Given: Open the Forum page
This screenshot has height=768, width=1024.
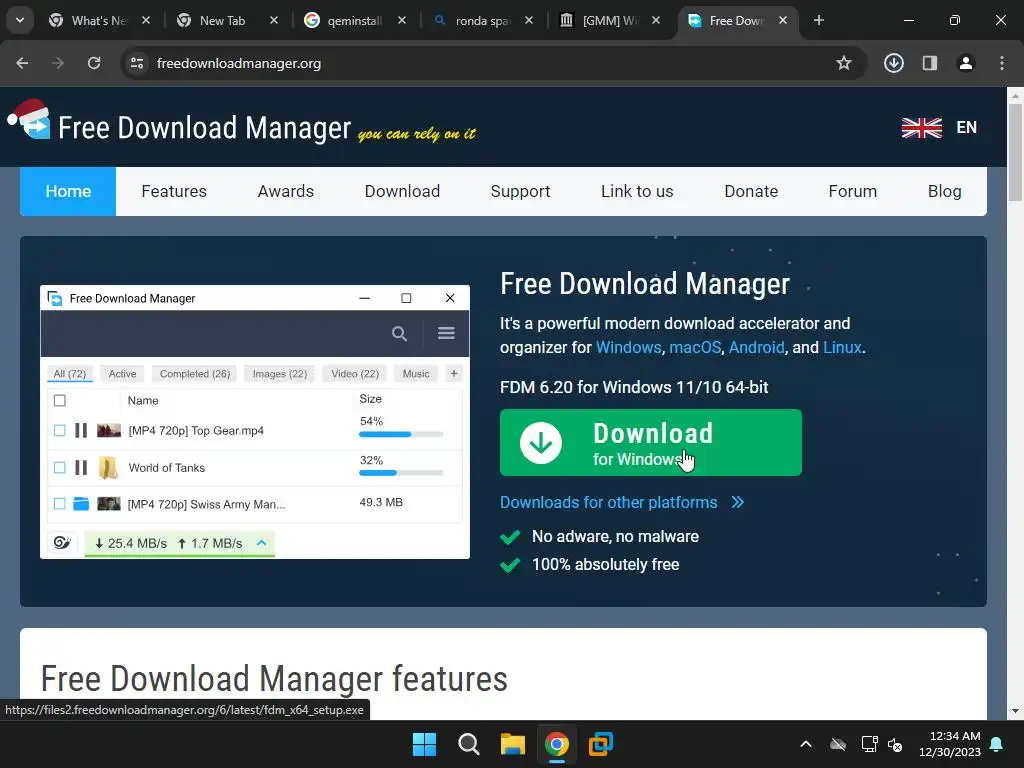Looking at the screenshot, I should 852,191.
